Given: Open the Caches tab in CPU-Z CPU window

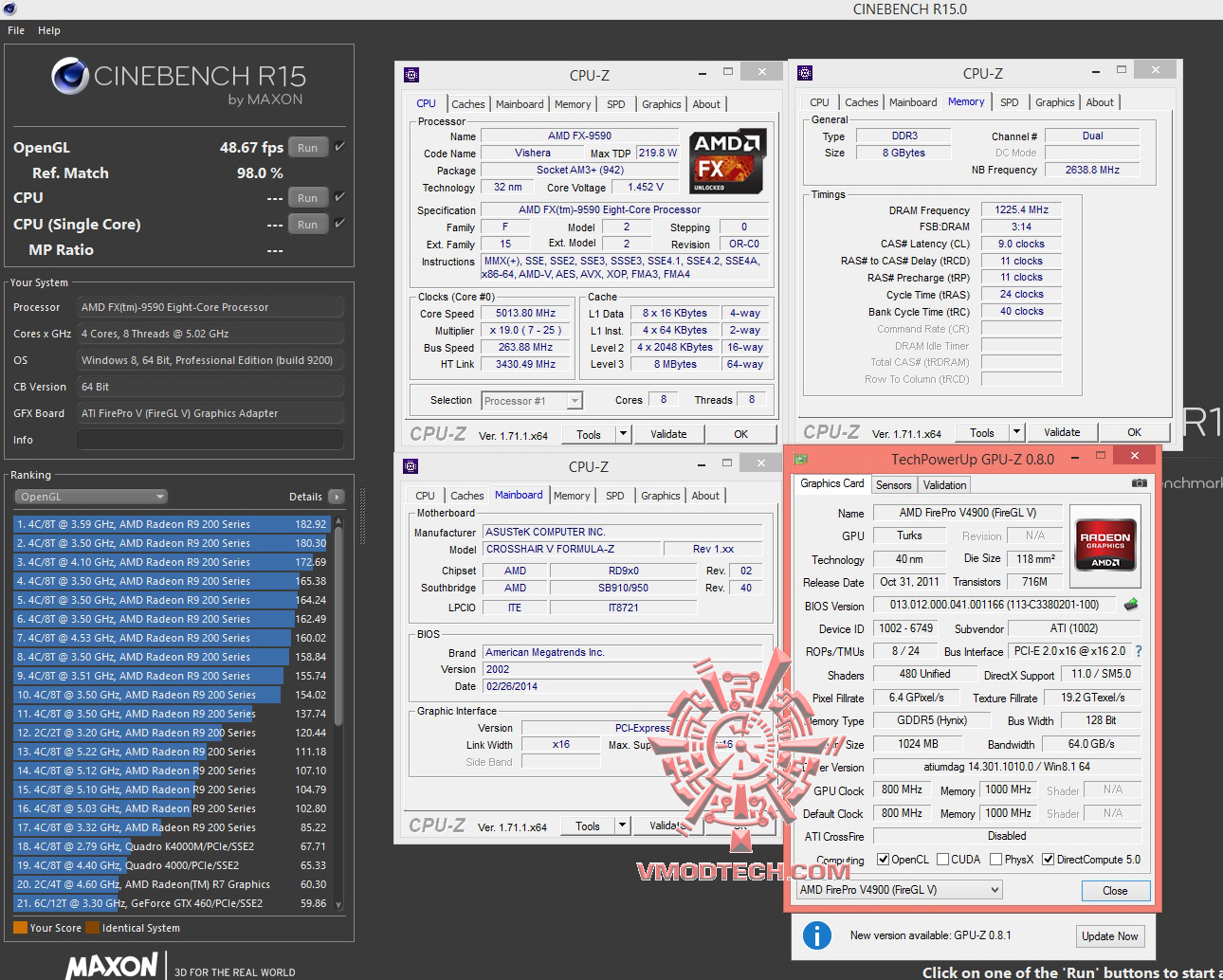Looking at the screenshot, I should [468, 104].
